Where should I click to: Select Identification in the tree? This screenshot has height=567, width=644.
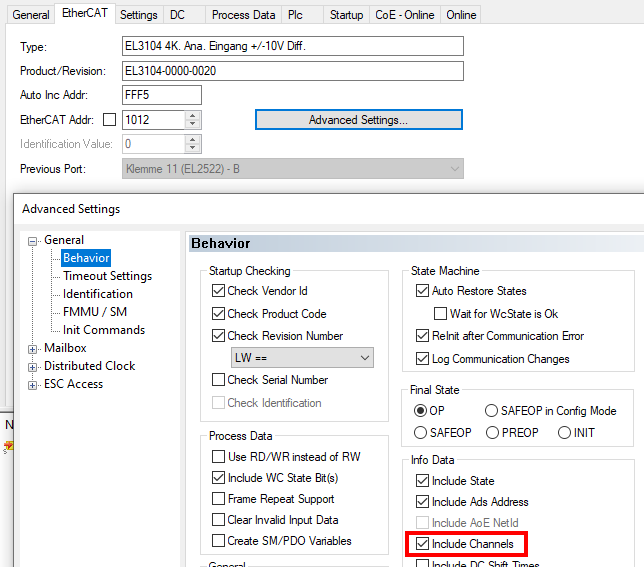click(98, 294)
